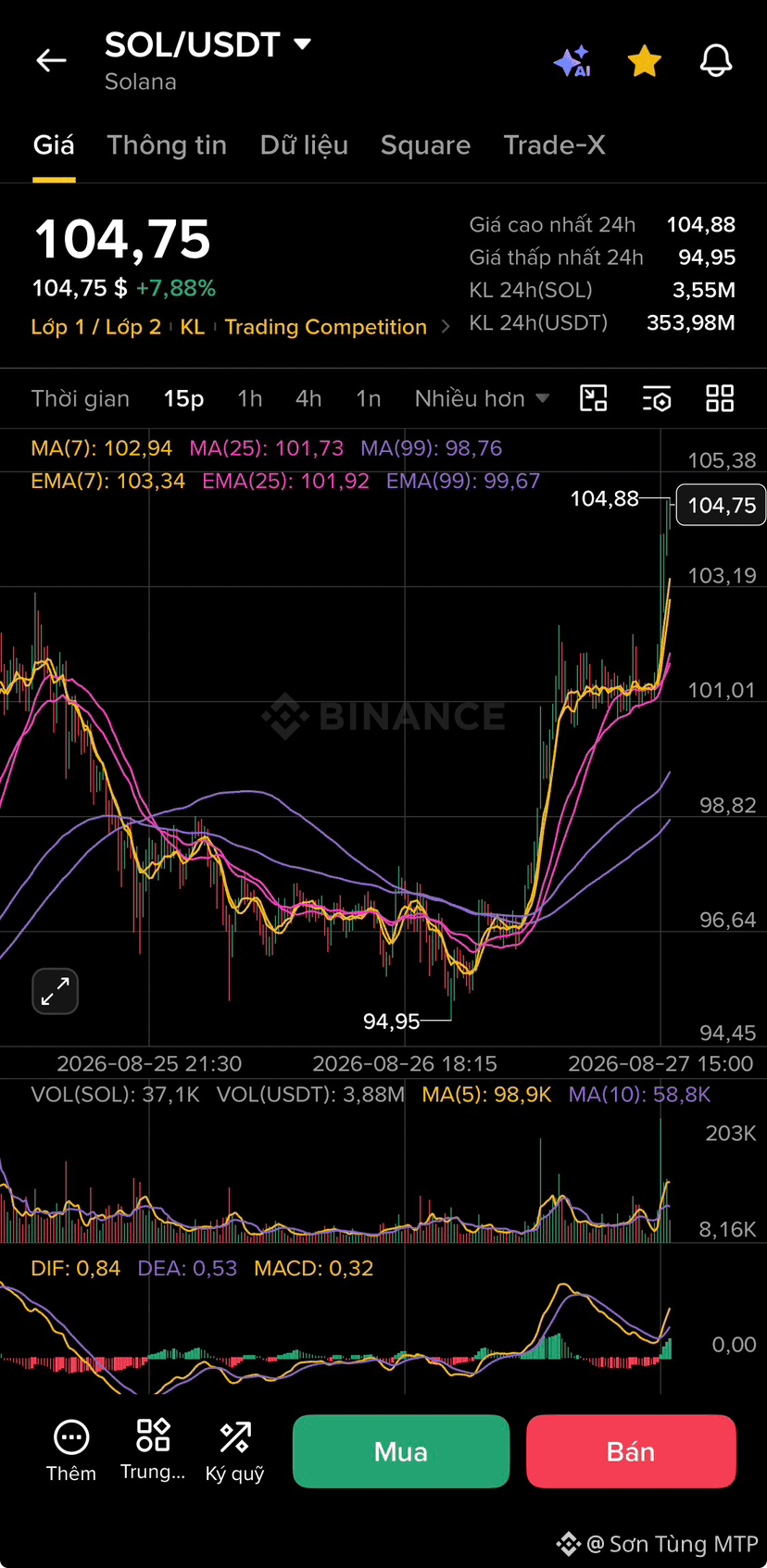Tap the Giá cao nhất 24h value

click(701, 224)
